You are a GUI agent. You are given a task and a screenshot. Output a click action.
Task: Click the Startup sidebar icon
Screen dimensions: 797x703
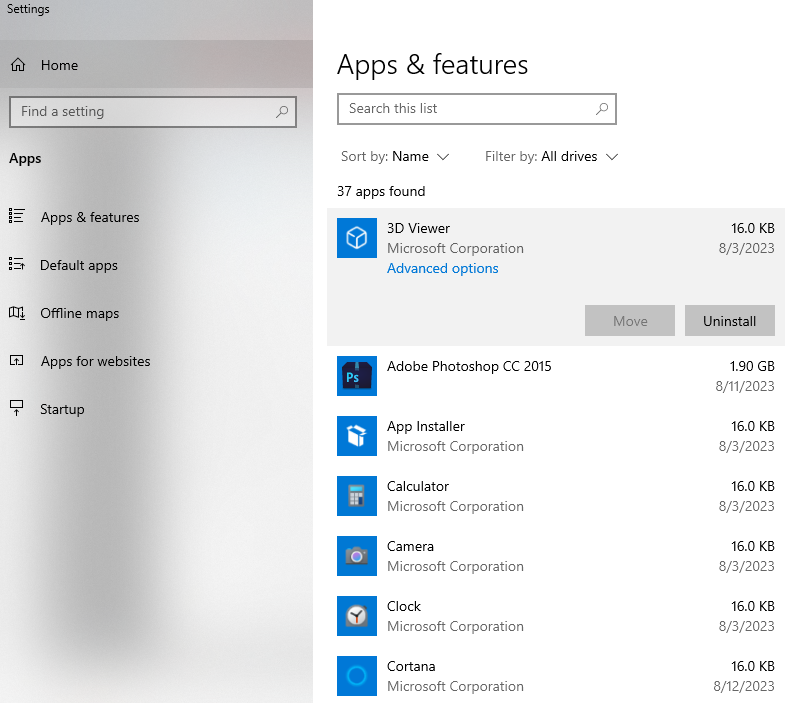[x=16, y=408]
